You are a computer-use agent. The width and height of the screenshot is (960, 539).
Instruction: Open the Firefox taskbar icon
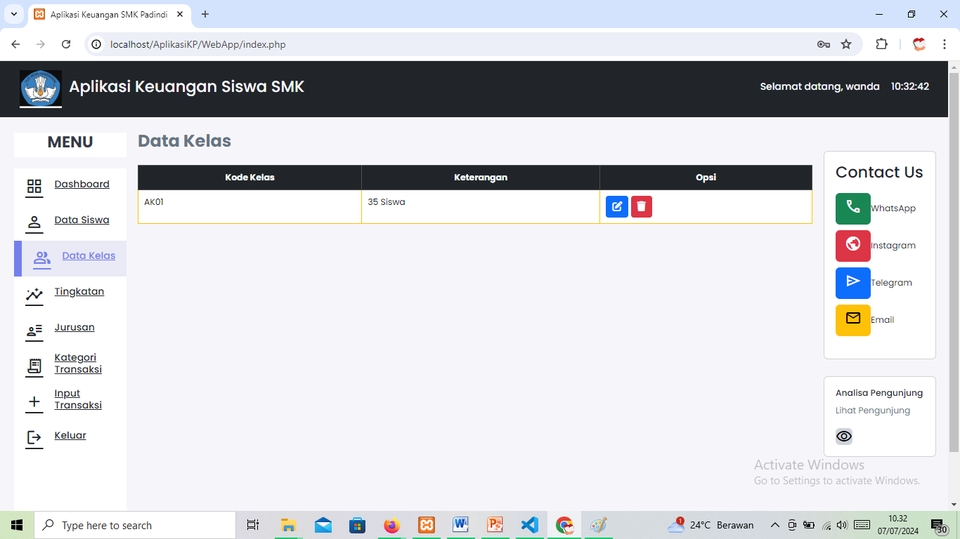[392, 525]
